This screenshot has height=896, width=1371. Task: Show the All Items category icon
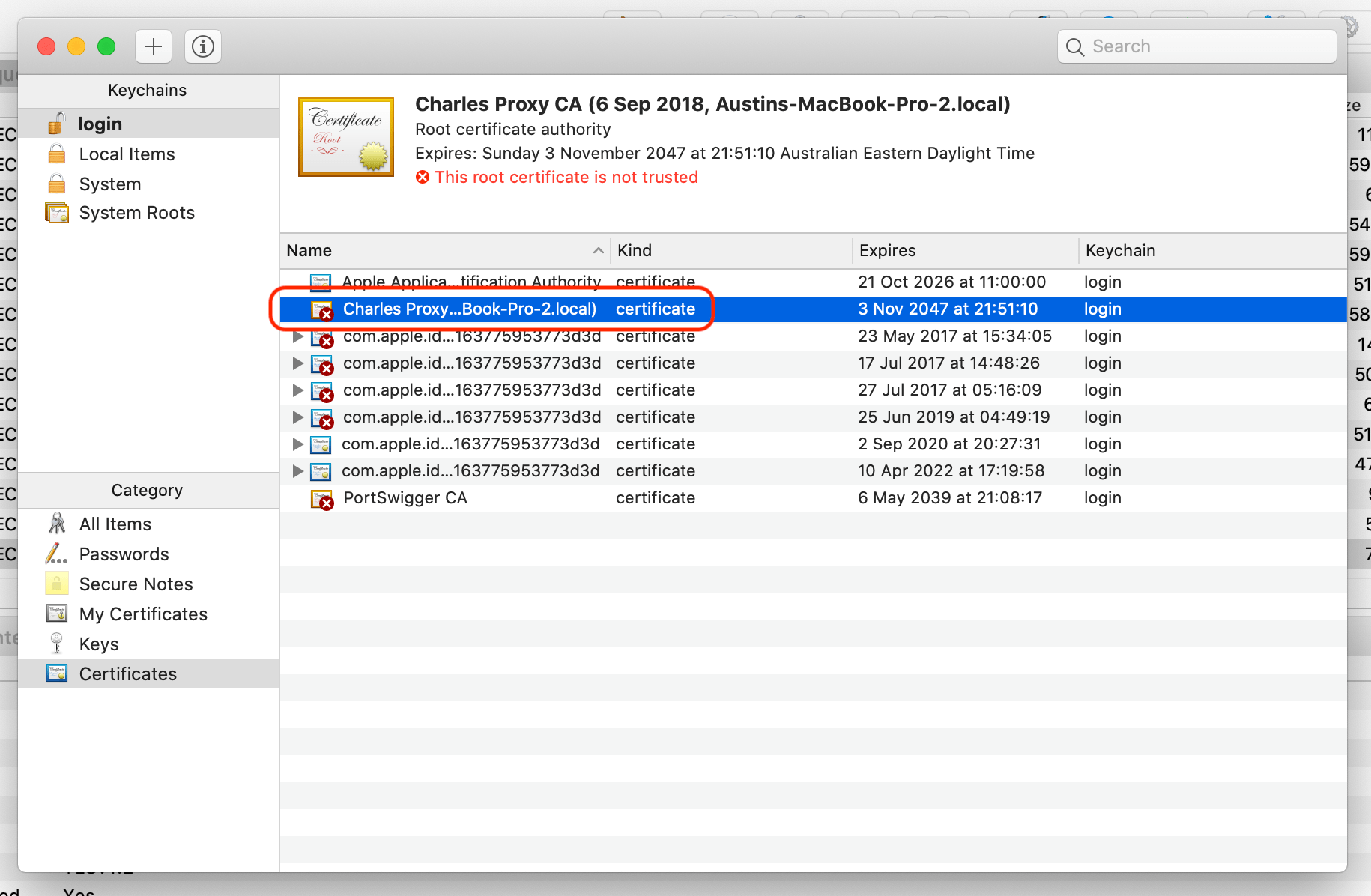click(57, 524)
